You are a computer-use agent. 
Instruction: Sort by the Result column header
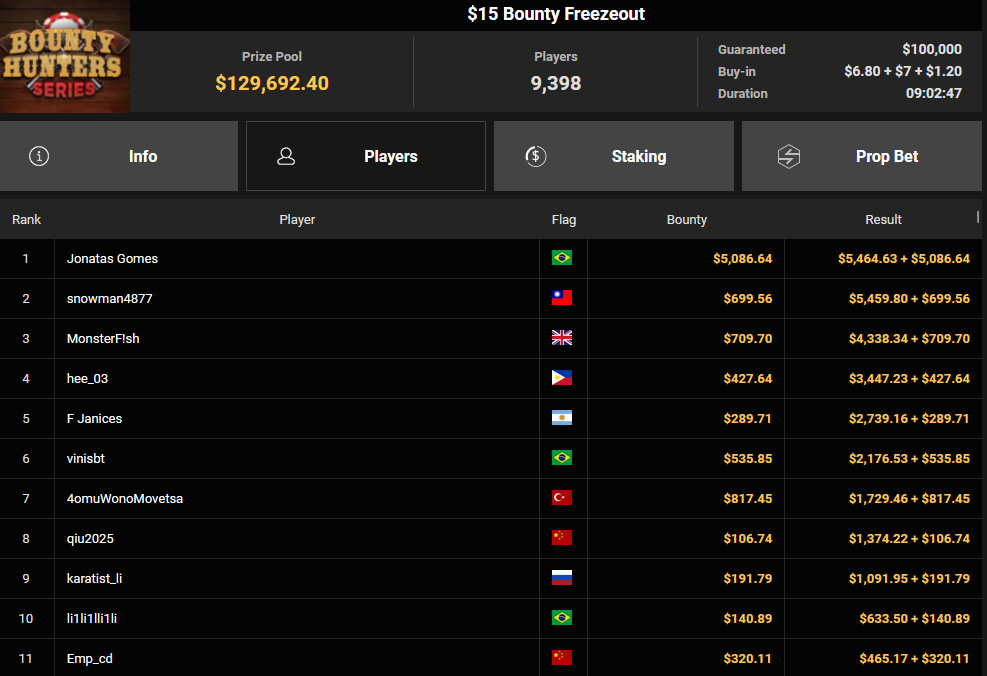(x=883, y=219)
